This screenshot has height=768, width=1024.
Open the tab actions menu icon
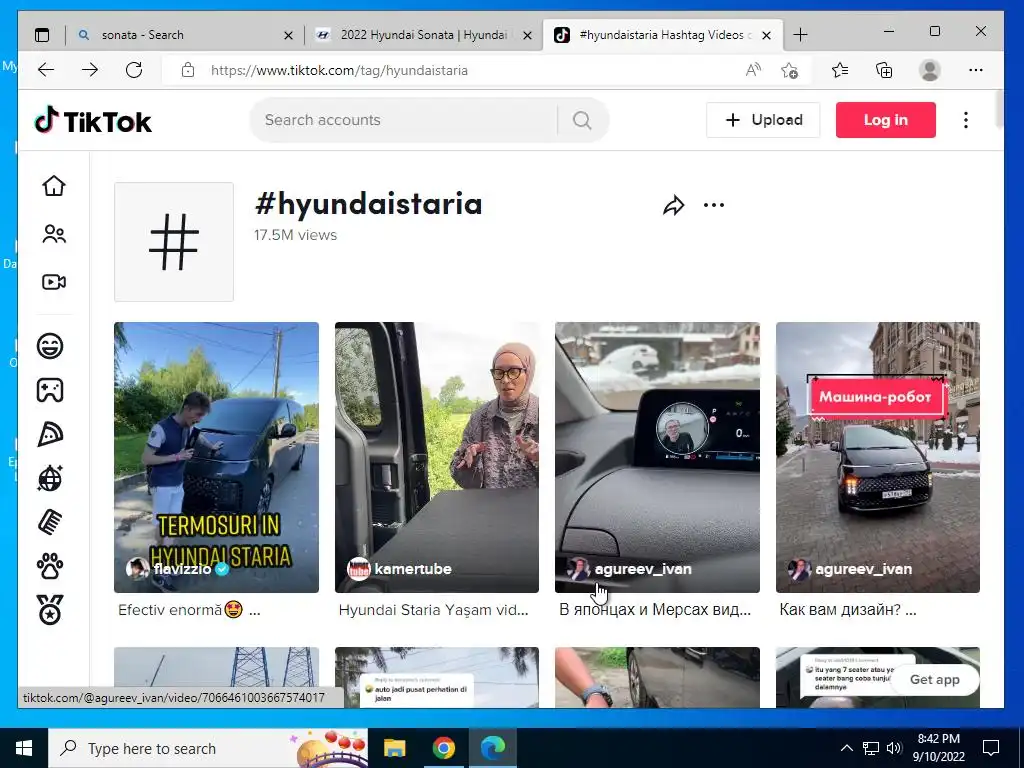click(x=42, y=35)
